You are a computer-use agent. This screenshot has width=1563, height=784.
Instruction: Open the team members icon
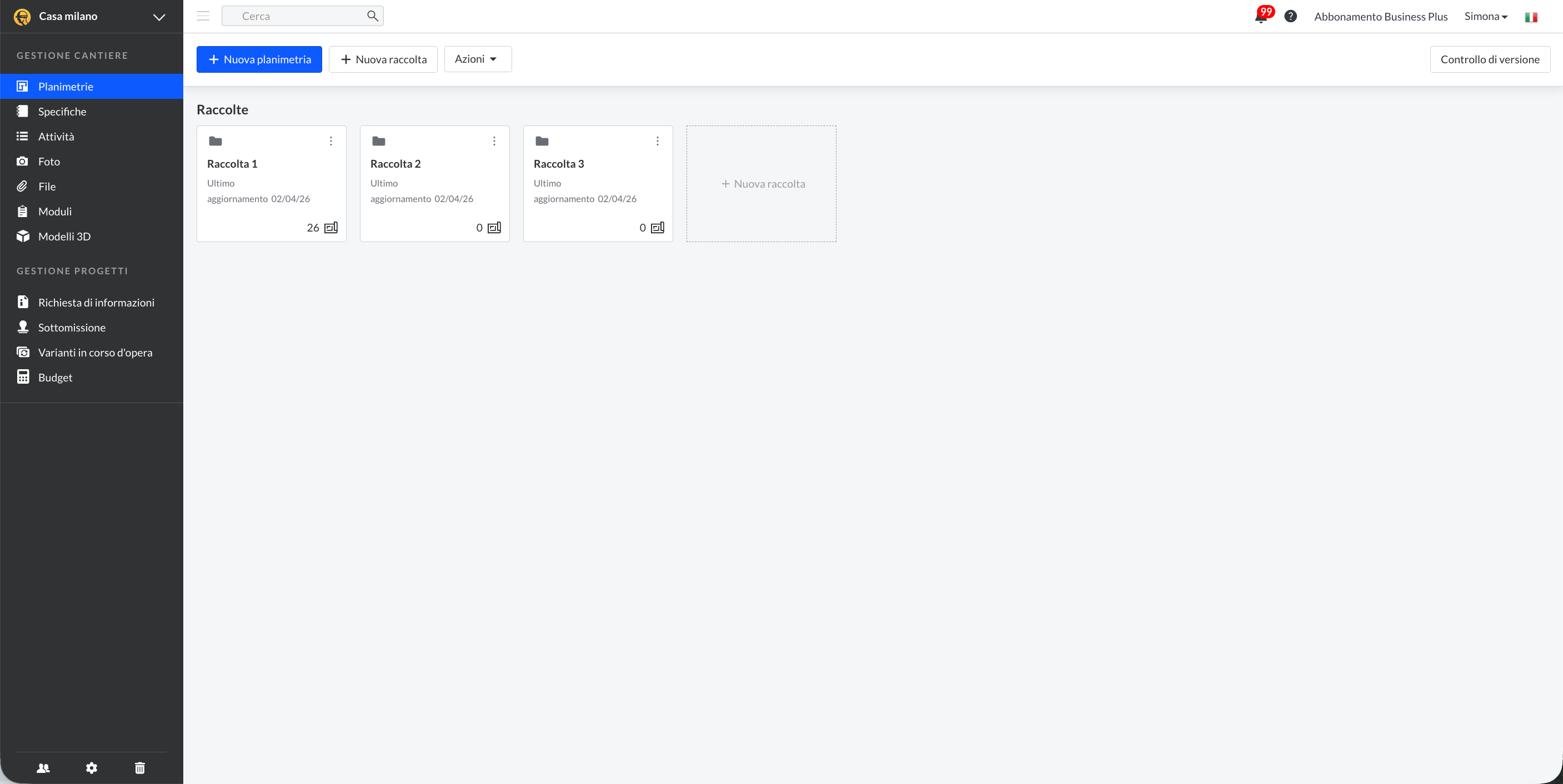pos(43,768)
